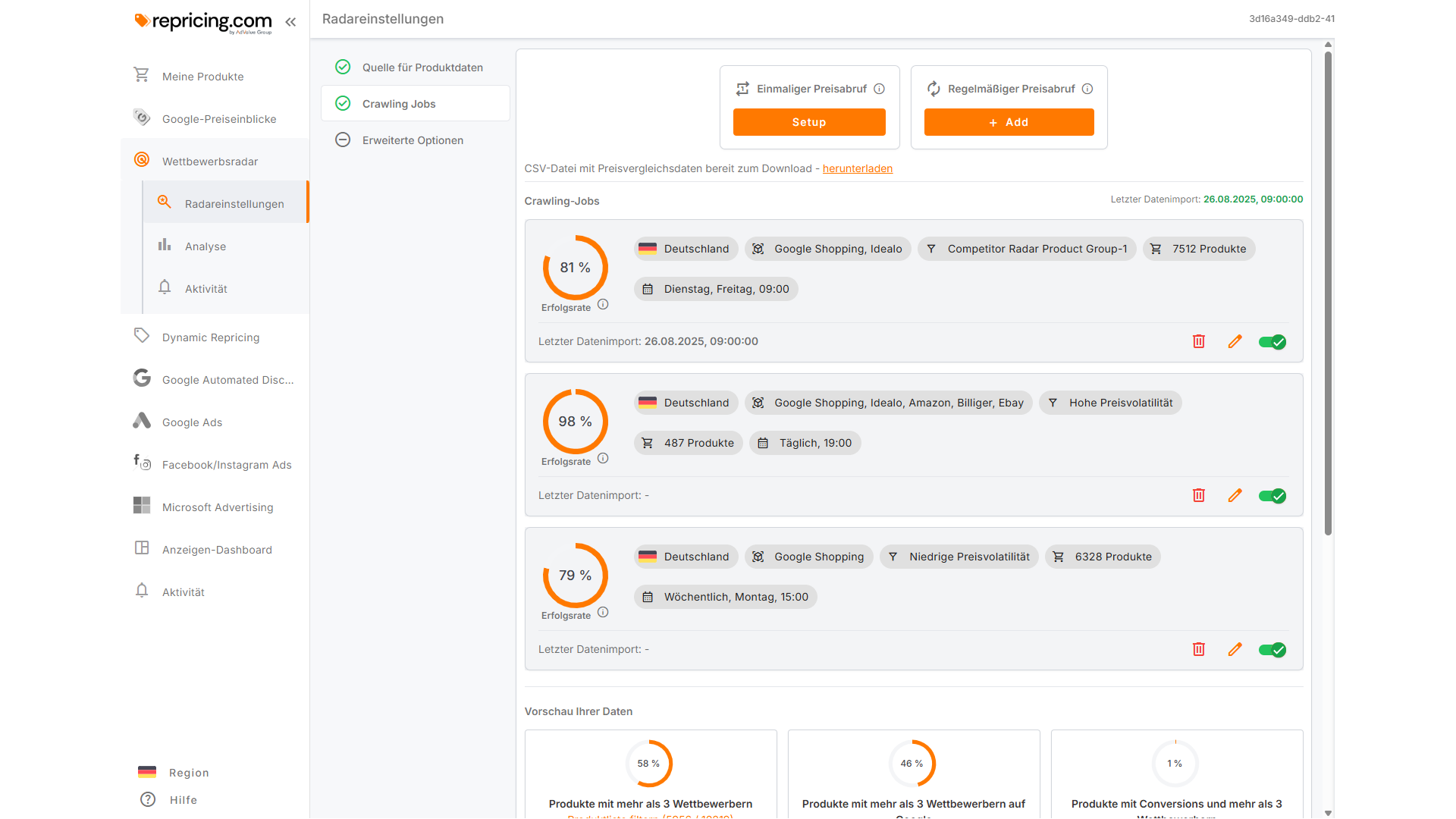Click the Wöchentlich, Montag, 15:00 chip
The height and width of the screenshot is (819, 1456).
[x=726, y=597]
